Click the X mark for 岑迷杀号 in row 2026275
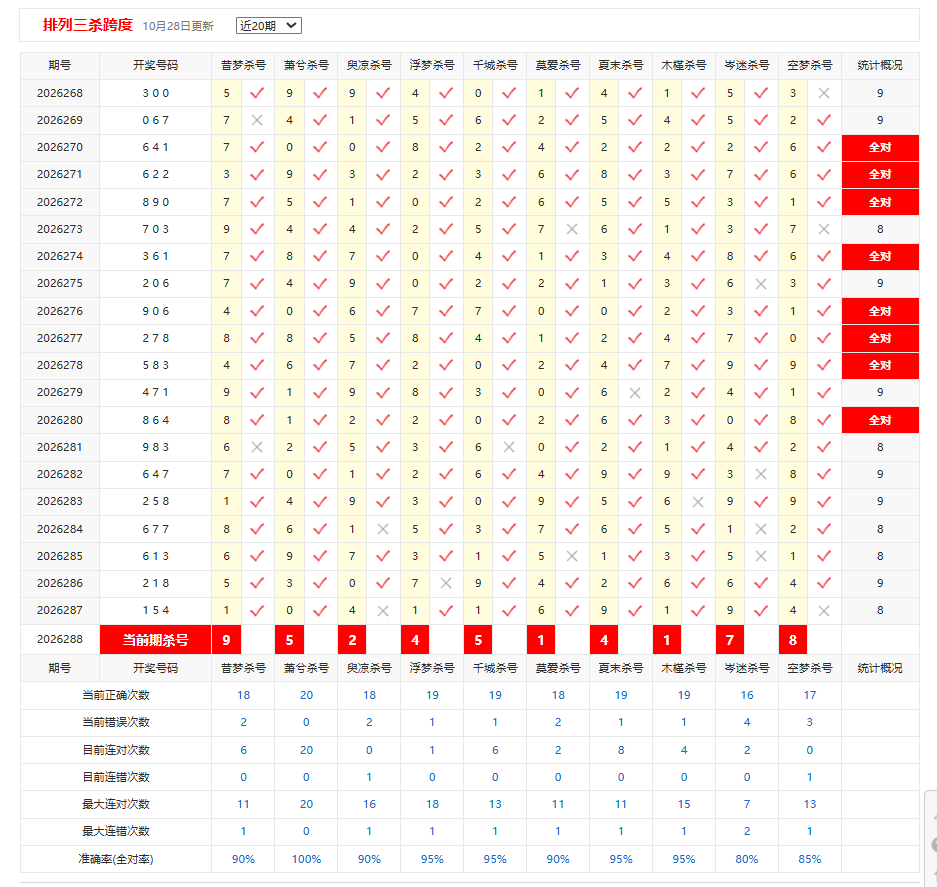The image size is (937, 887). click(x=761, y=284)
